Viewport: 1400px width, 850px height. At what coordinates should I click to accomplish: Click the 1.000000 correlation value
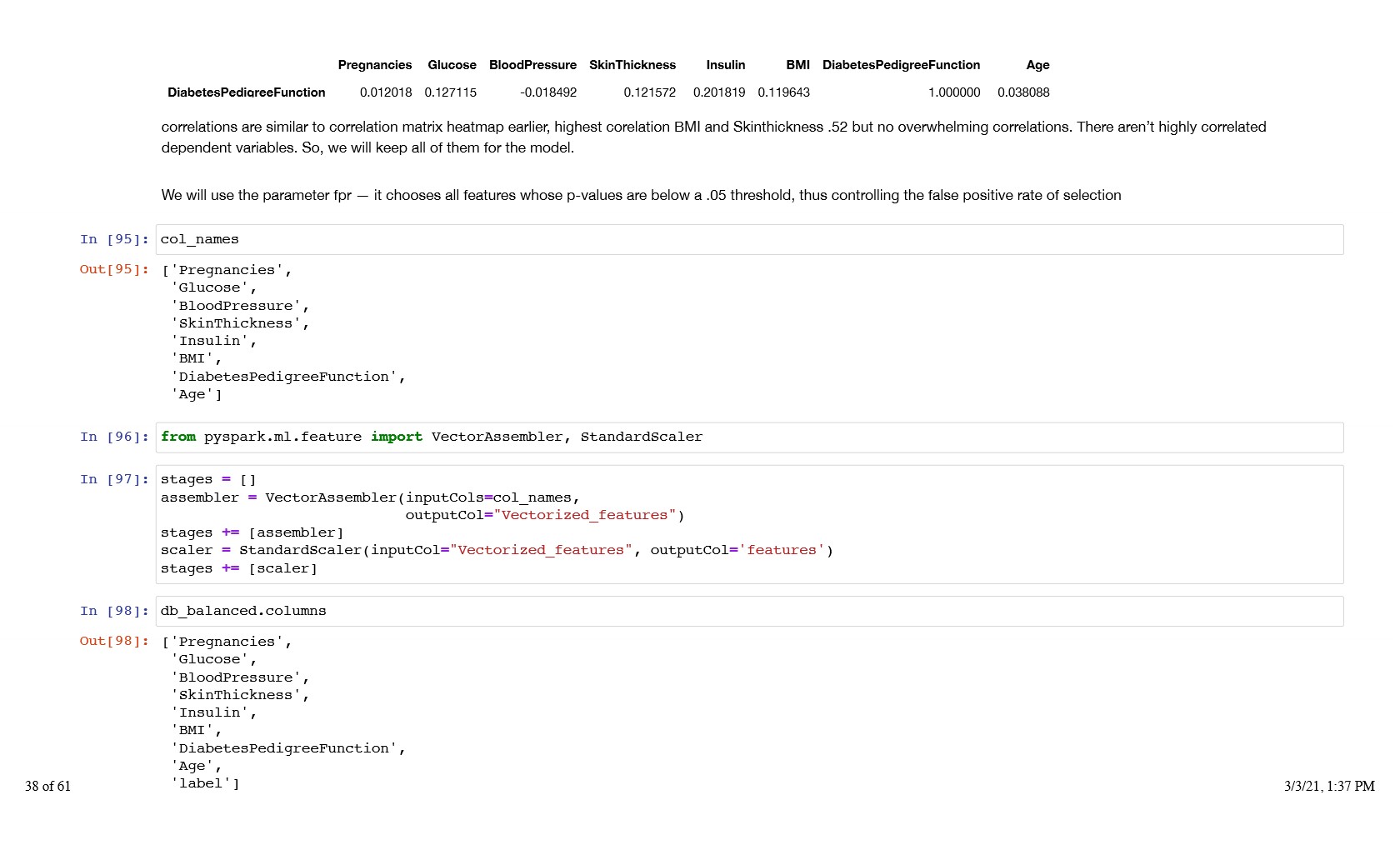click(x=954, y=92)
